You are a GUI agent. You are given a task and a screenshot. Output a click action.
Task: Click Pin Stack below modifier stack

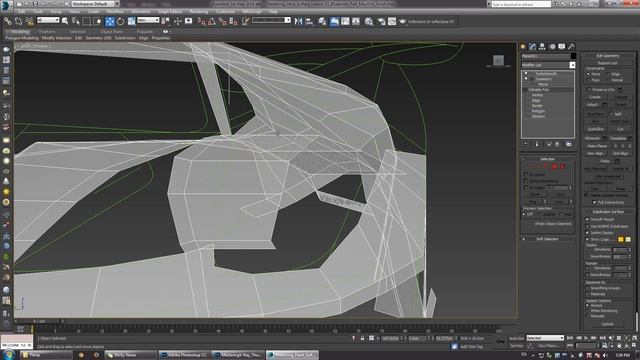[x=526, y=144]
